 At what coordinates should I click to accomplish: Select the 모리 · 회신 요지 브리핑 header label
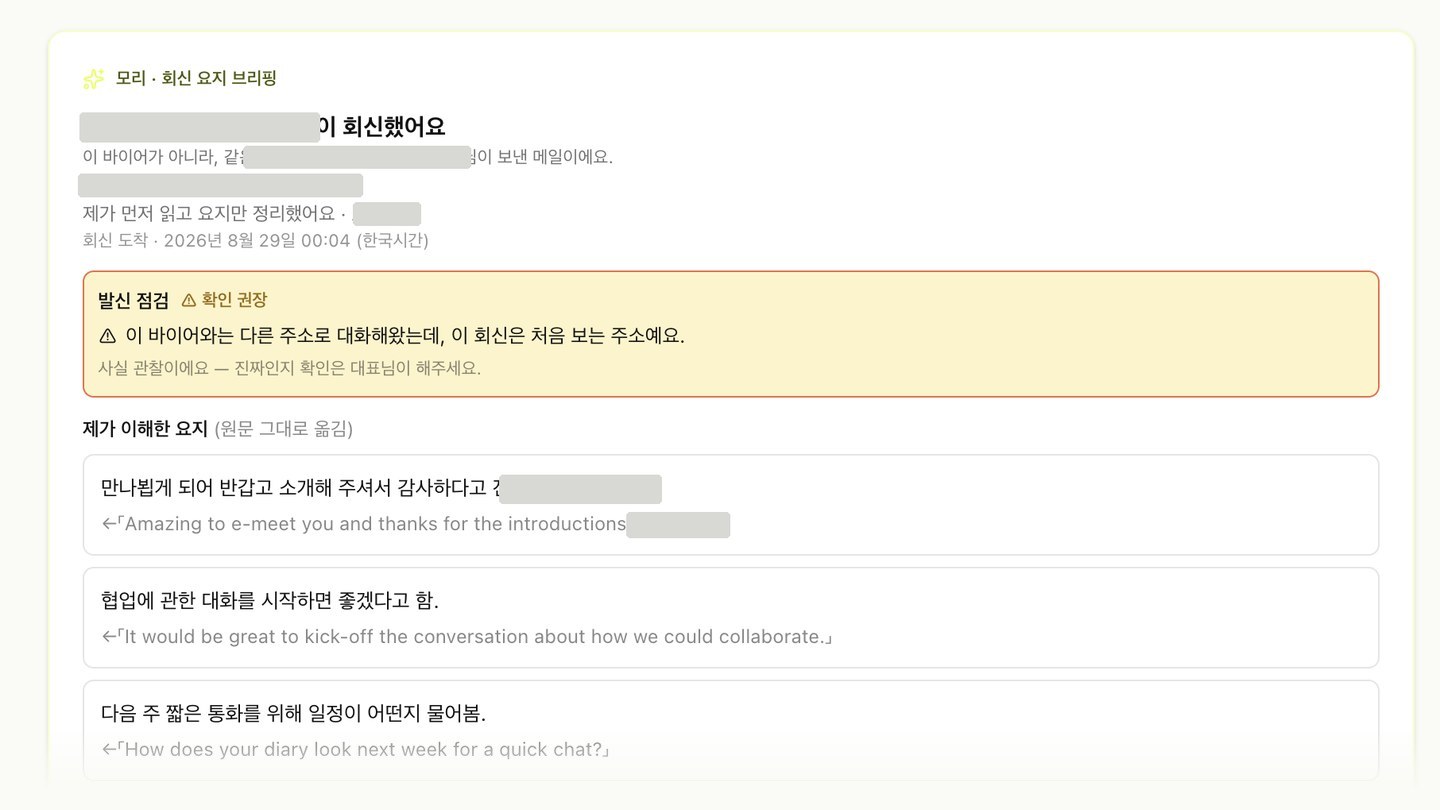click(196, 78)
